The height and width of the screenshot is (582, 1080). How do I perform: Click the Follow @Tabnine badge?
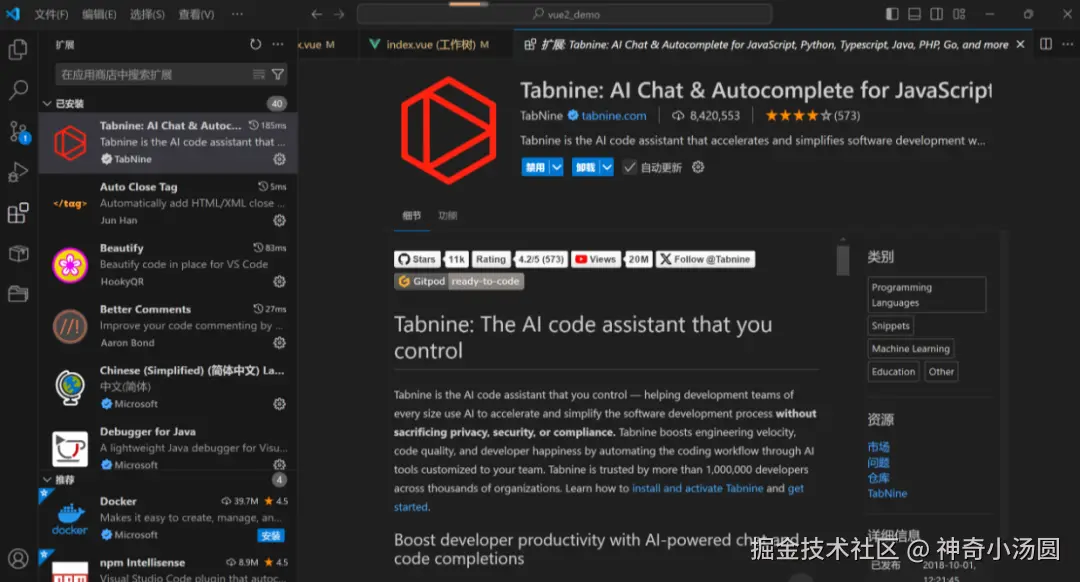pyautogui.click(x=705, y=259)
